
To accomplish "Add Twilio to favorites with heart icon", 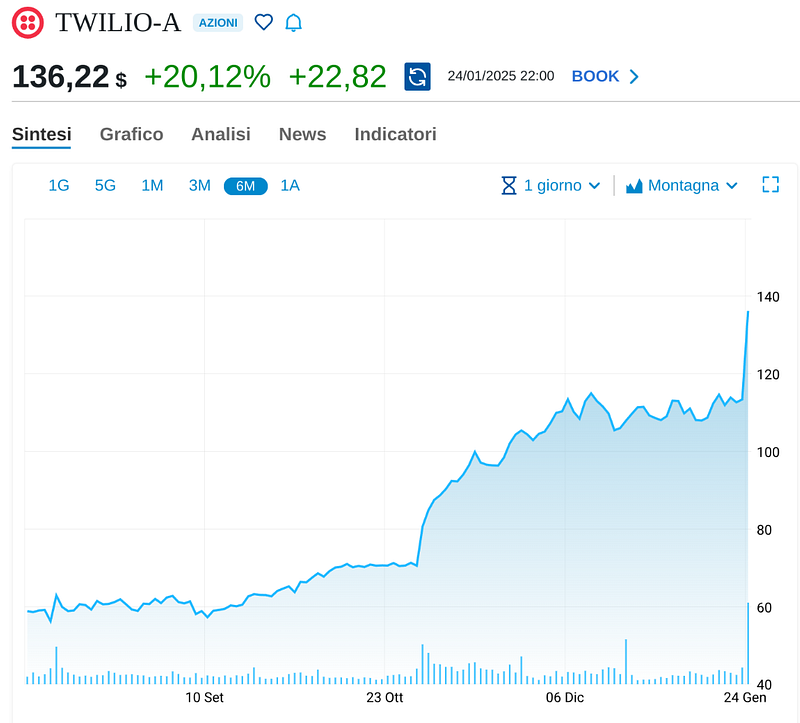I will click(x=263, y=22).
